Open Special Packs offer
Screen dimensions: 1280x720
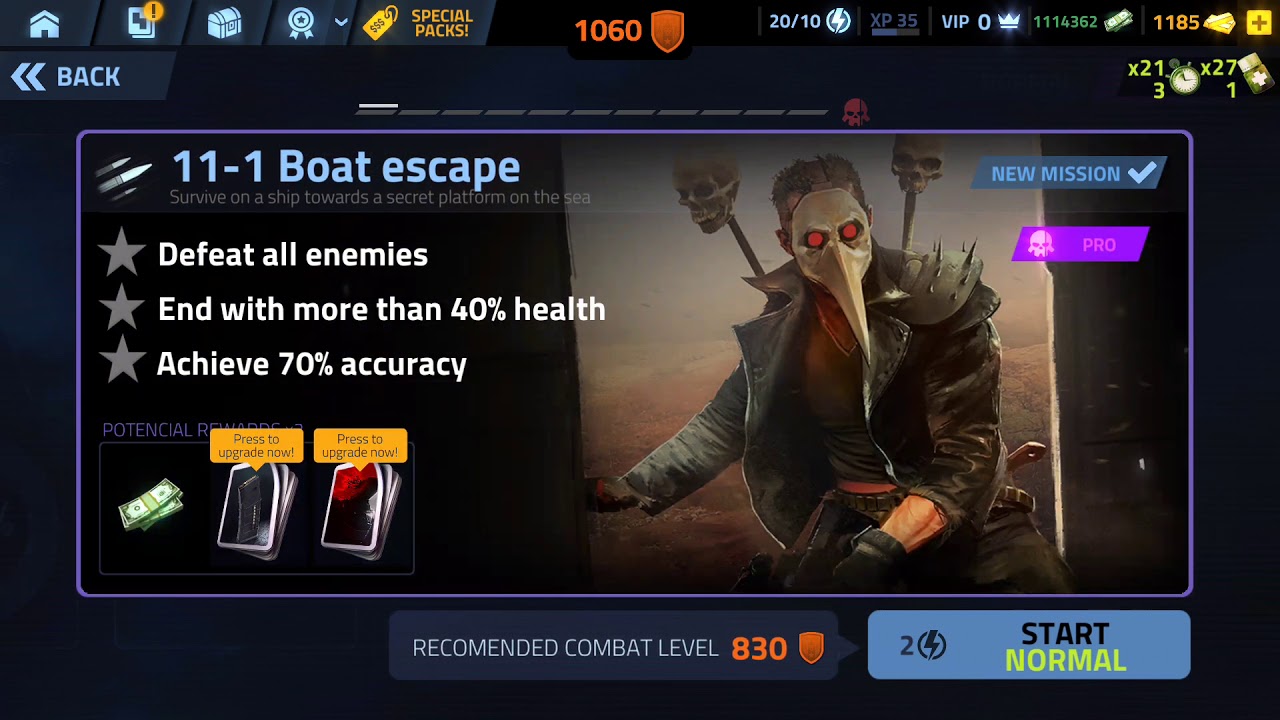420,23
